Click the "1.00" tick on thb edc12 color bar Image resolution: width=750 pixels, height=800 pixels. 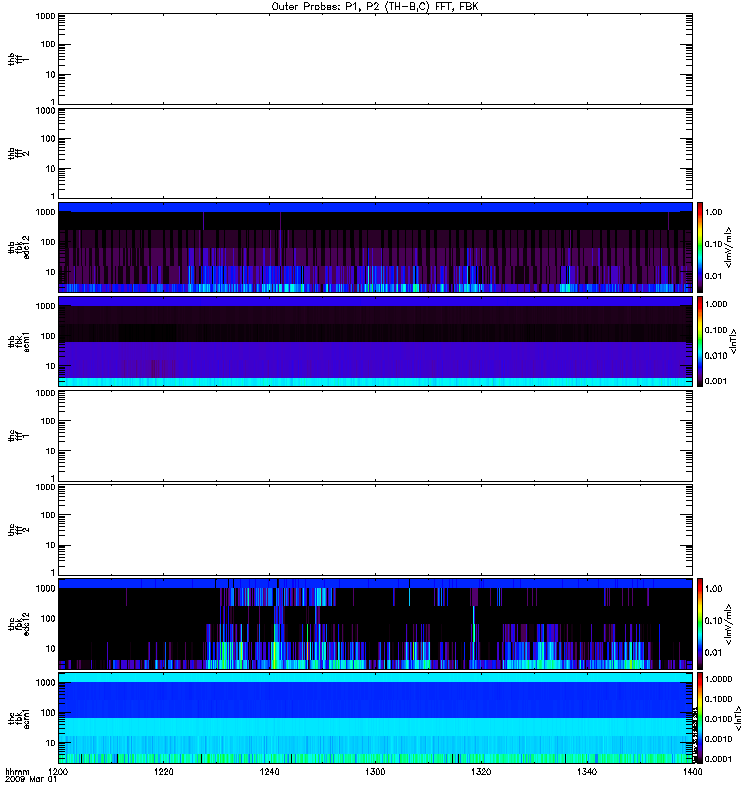tap(713, 212)
